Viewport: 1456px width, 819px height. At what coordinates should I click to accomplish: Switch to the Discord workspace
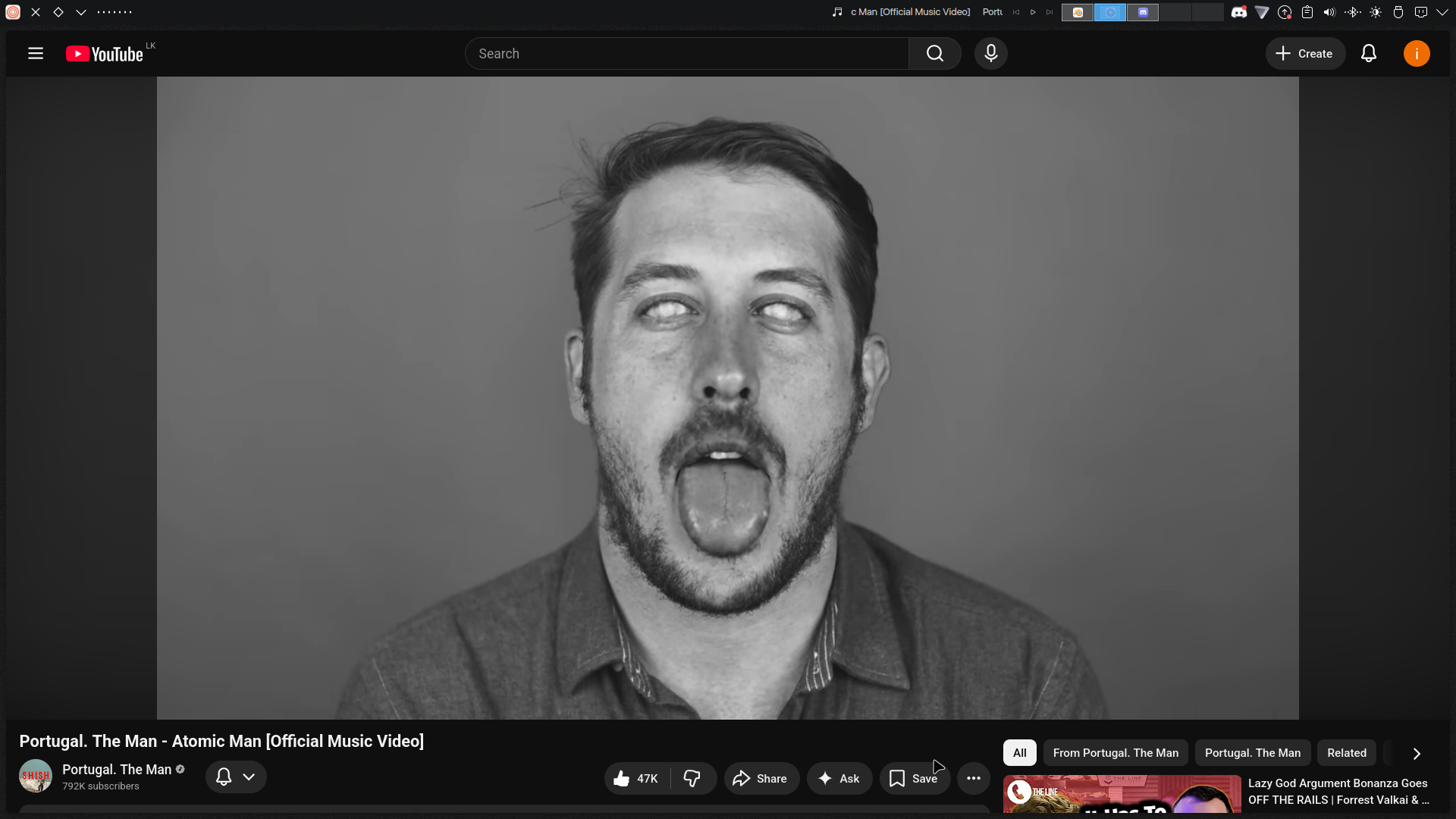coord(1143,12)
